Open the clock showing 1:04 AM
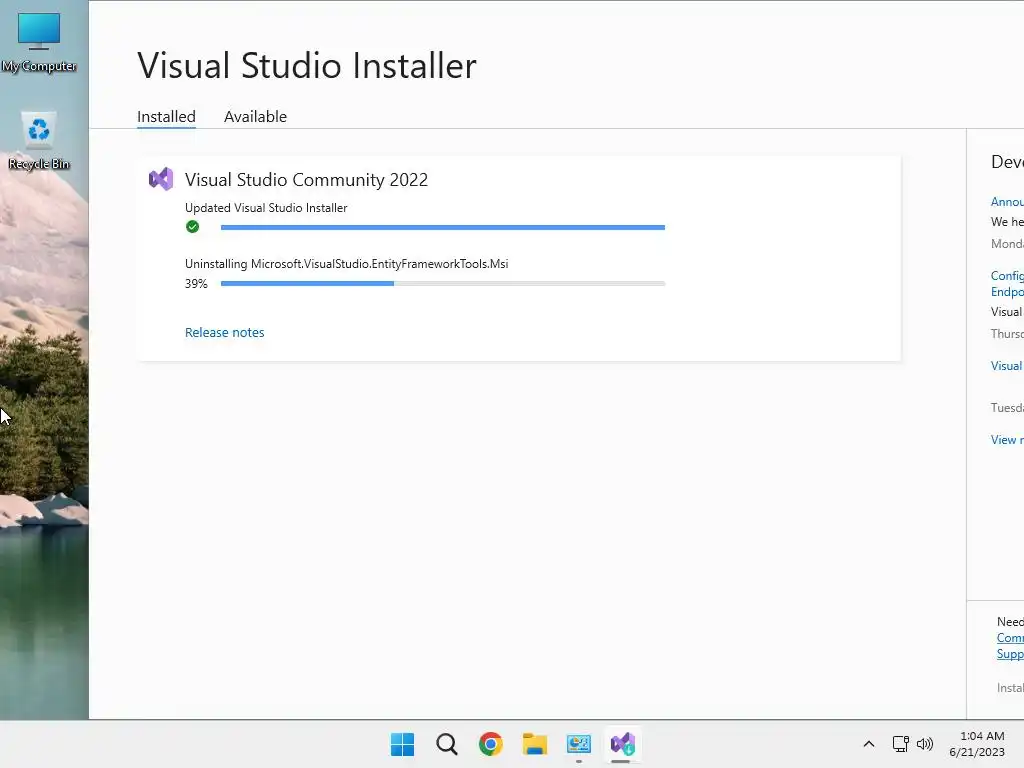The height and width of the screenshot is (768, 1024). tap(982, 736)
